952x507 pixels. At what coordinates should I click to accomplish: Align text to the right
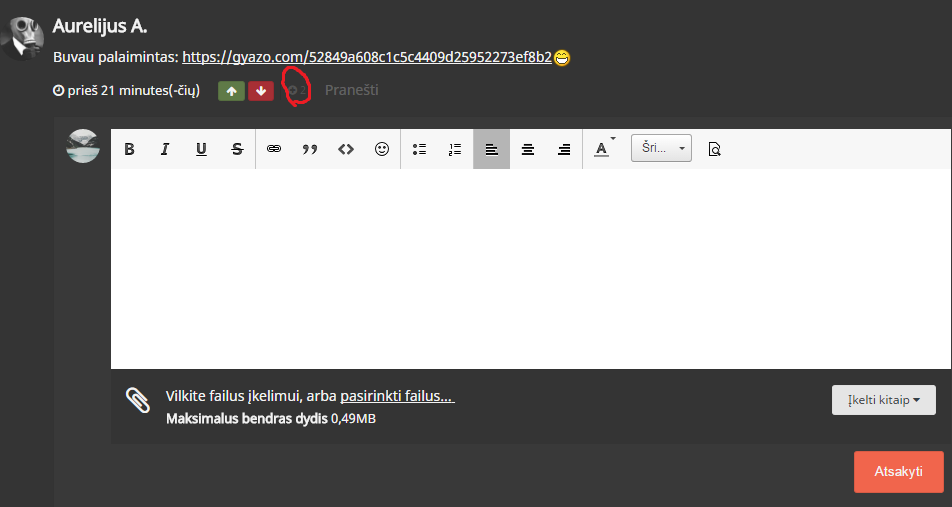[564, 149]
